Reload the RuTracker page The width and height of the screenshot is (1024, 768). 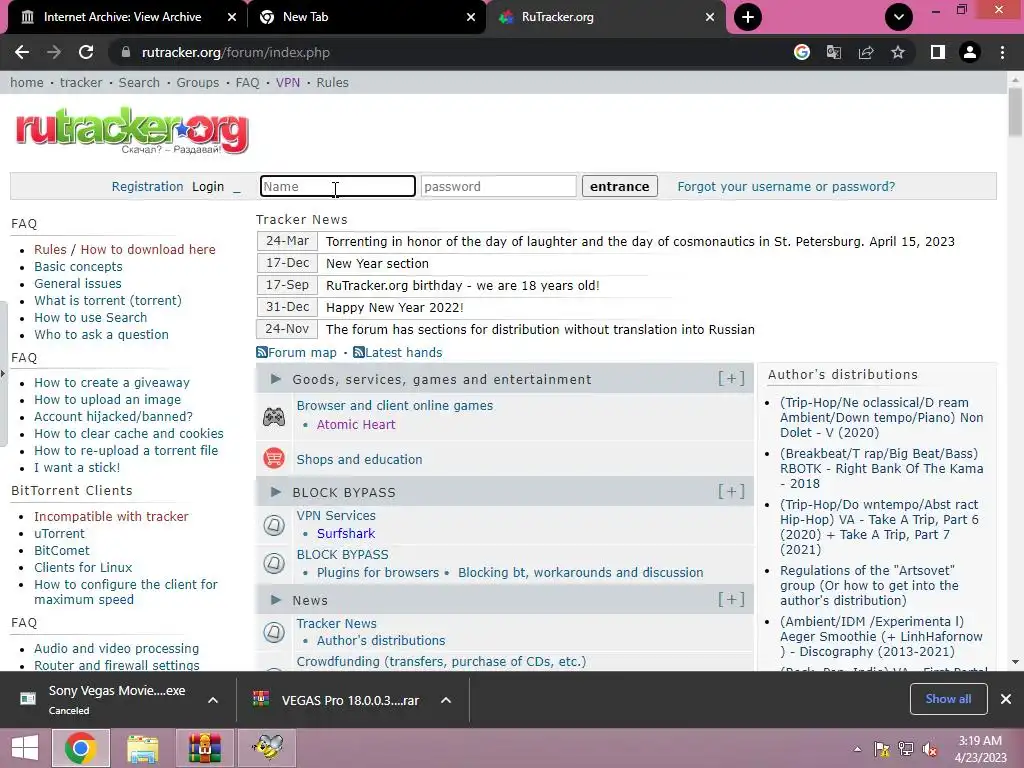86,52
